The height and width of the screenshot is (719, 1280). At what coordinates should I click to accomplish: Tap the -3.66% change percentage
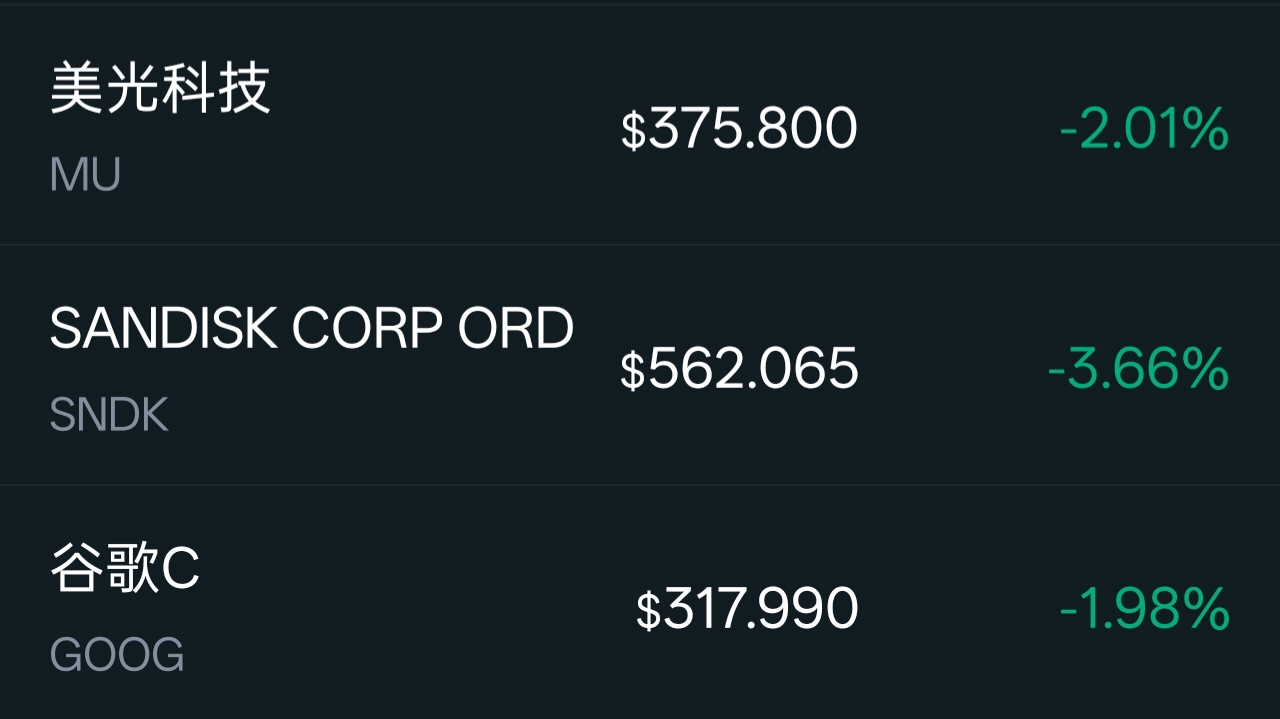pos(1138,369)
